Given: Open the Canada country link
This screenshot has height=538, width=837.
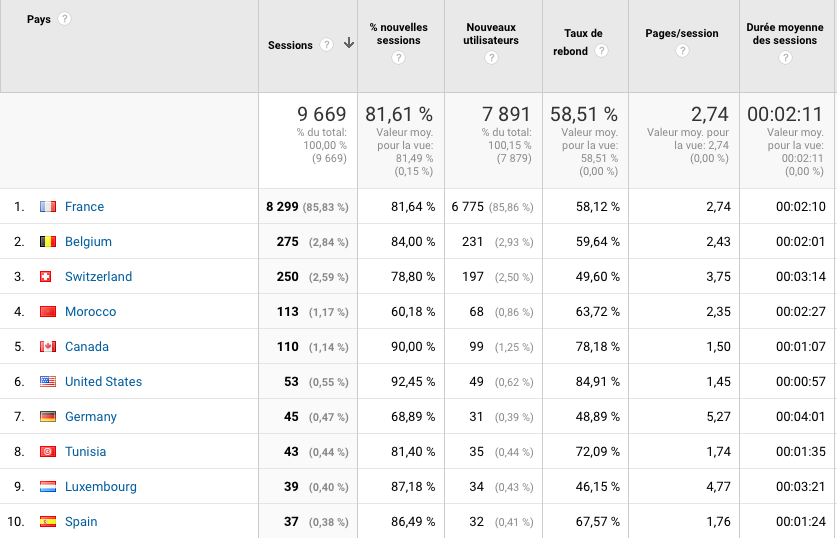Looking at the screenshot, I should point(87,346).
